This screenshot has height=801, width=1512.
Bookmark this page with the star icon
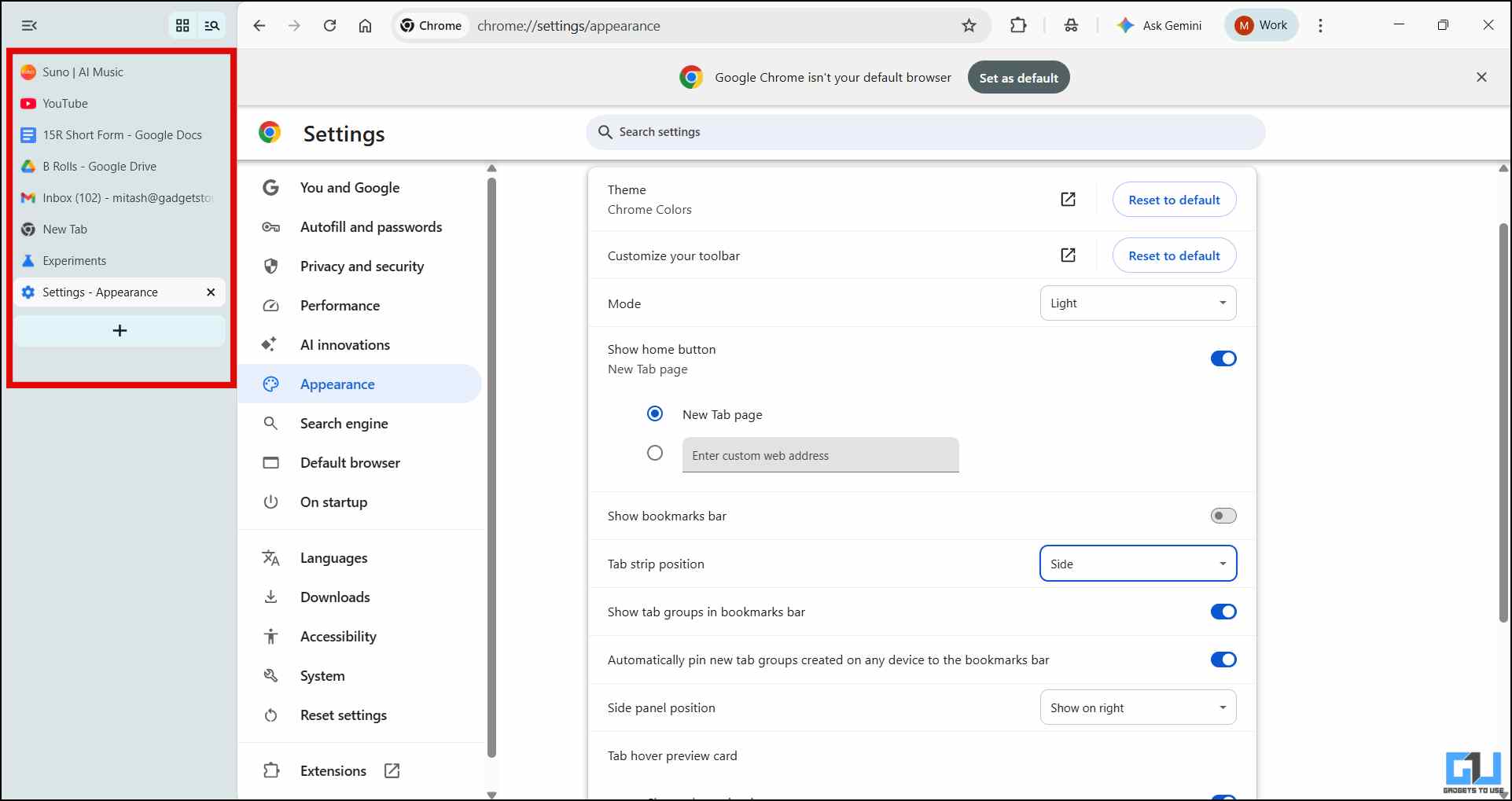coord(969,26)
